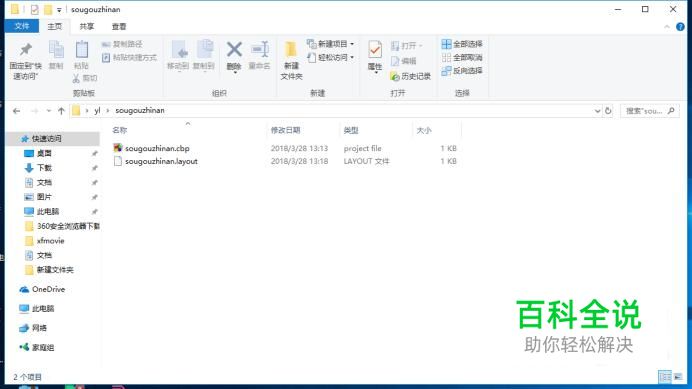
Task: Click Edit (编辑) ribbon button
Action: [403, 61]
